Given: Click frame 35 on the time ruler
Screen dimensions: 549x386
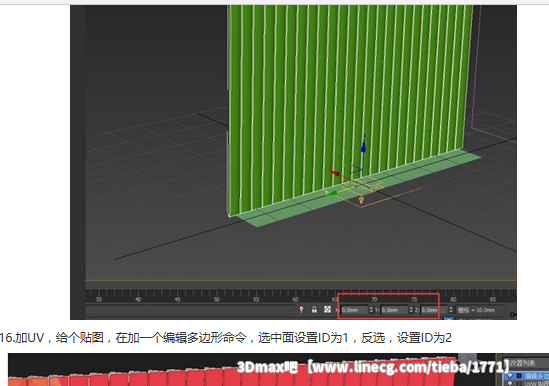Looking at the screenshot, I should [98, 299].
